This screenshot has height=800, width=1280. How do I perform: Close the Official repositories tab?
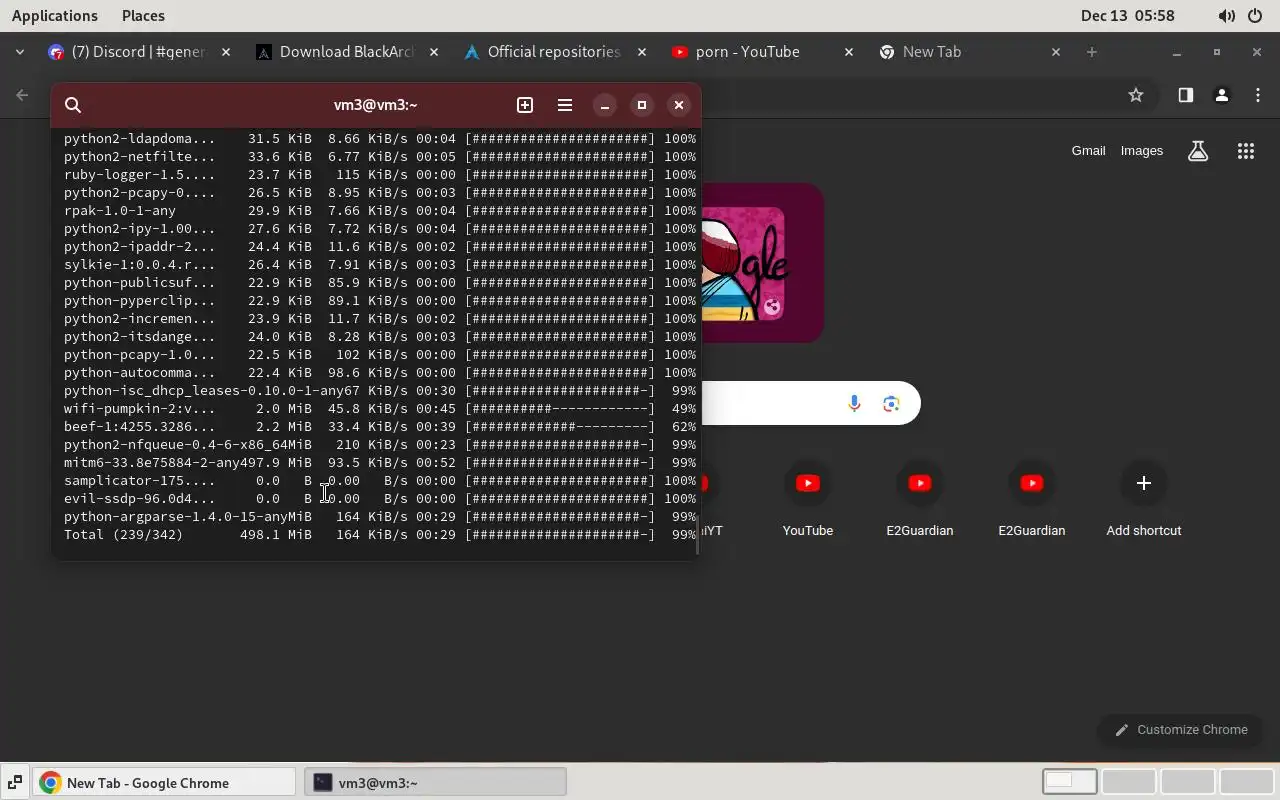pyautogui.click(x=642, y=52)
